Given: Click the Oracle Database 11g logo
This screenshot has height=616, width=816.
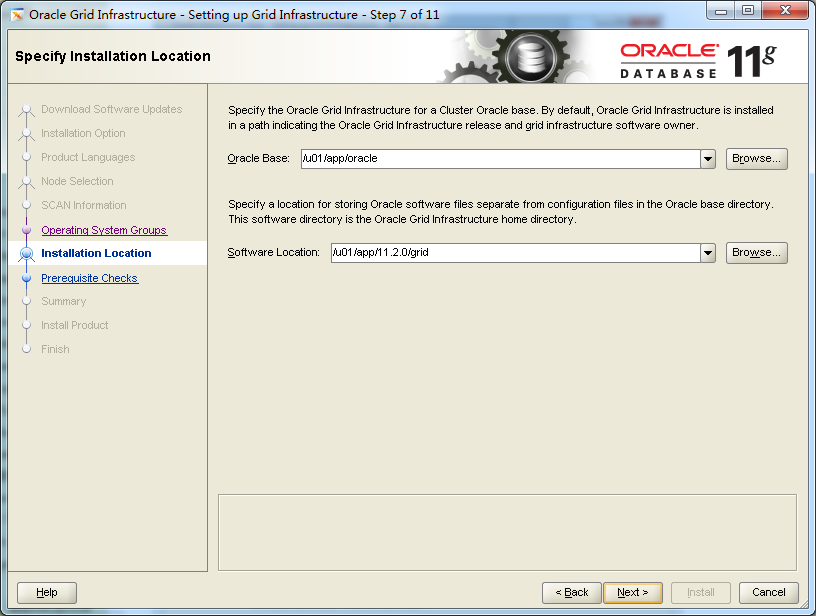Looking at the screenshot, I should coord(698,61).
